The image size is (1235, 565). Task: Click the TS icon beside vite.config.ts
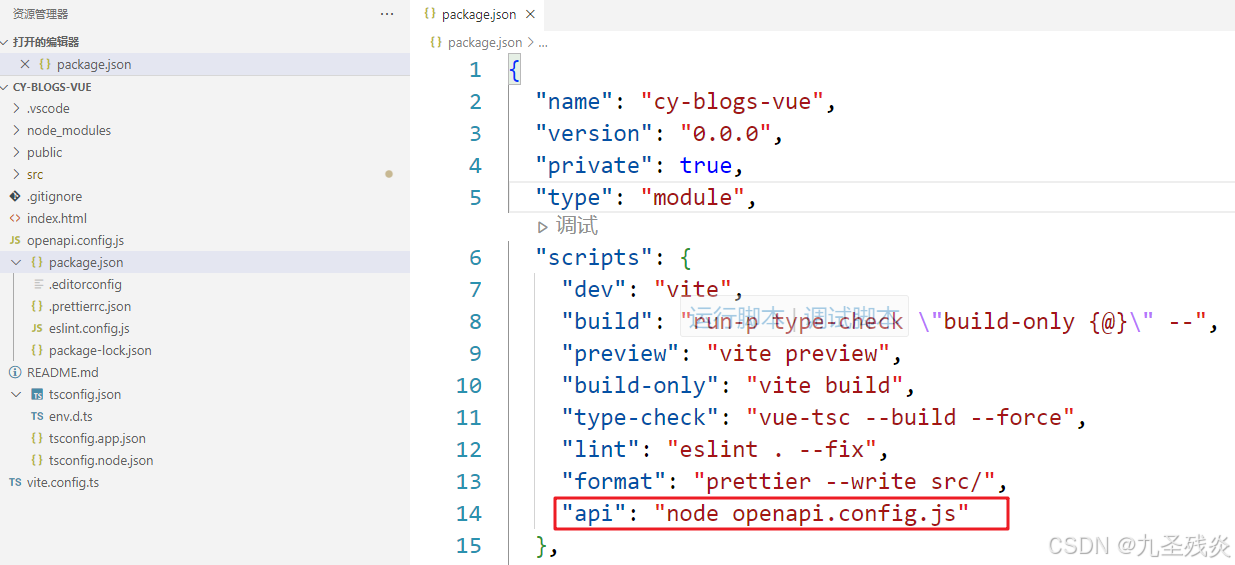point(15,482)
